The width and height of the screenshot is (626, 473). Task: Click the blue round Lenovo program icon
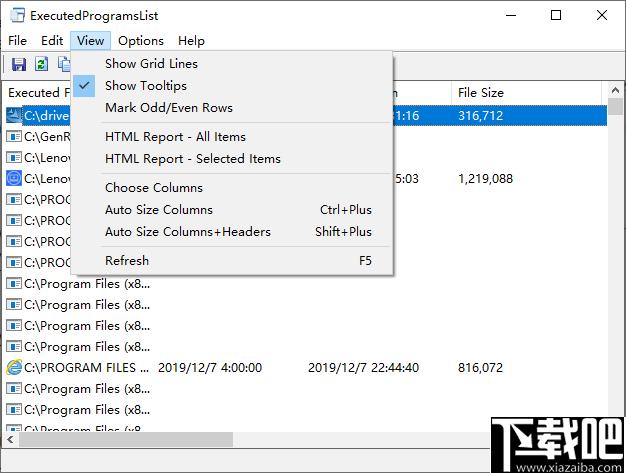[14, 178]
